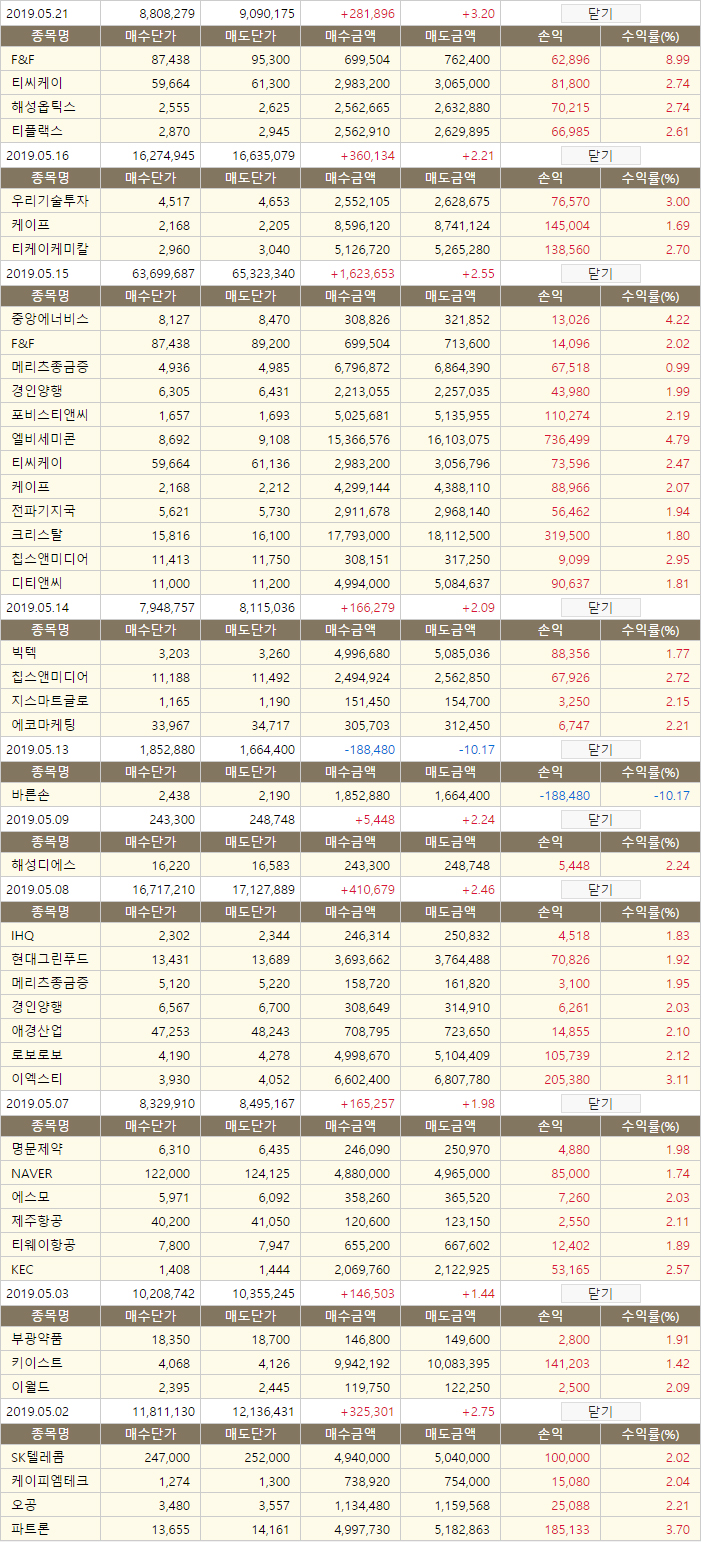The image size is (701, 1542).
Task: Close the 2019.05.13 loss section via 닫기
Action: point(600,750)
